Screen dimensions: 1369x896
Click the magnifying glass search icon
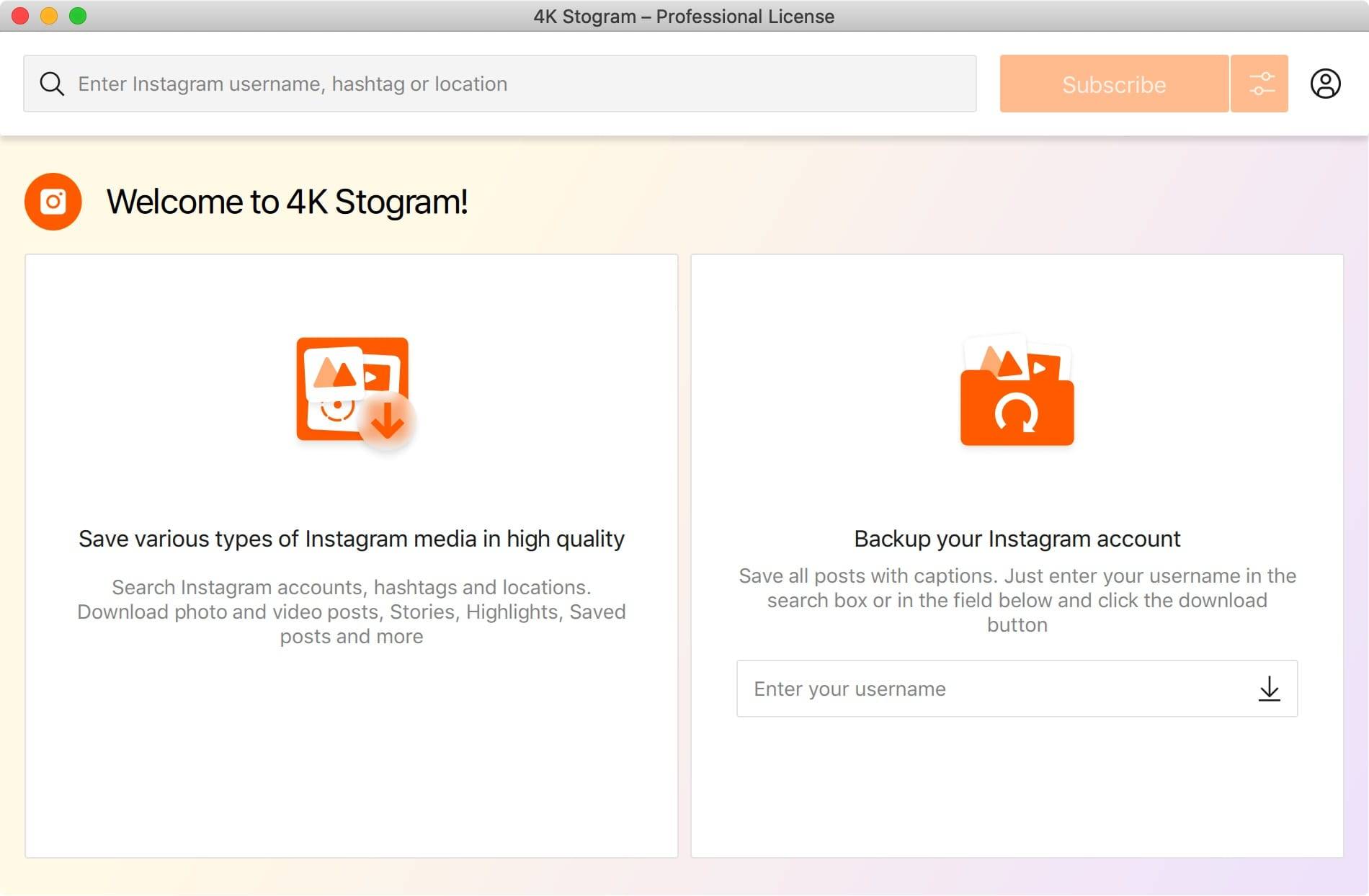point(52,84)
